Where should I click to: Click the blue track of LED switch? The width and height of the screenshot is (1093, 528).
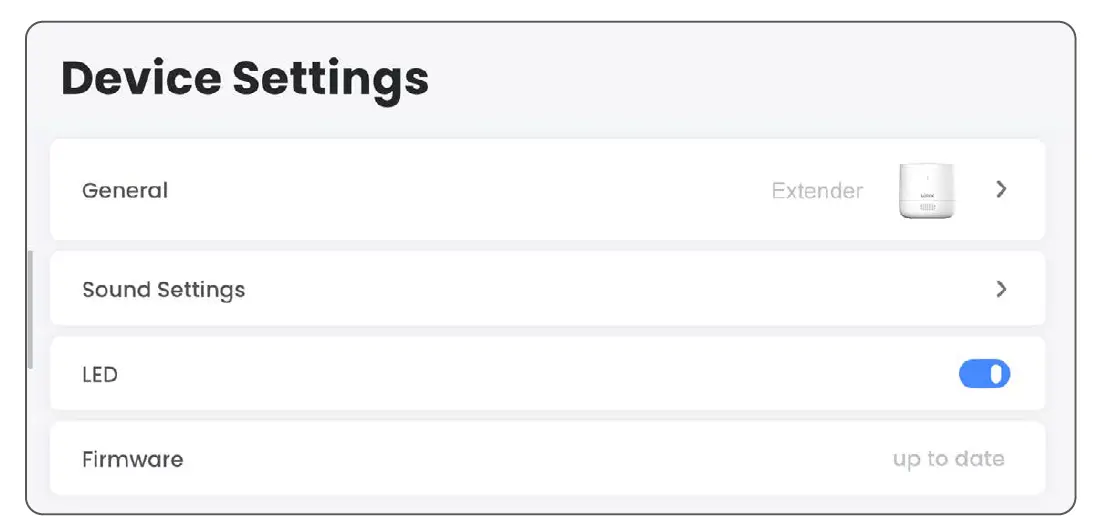(x=972, y=374)
